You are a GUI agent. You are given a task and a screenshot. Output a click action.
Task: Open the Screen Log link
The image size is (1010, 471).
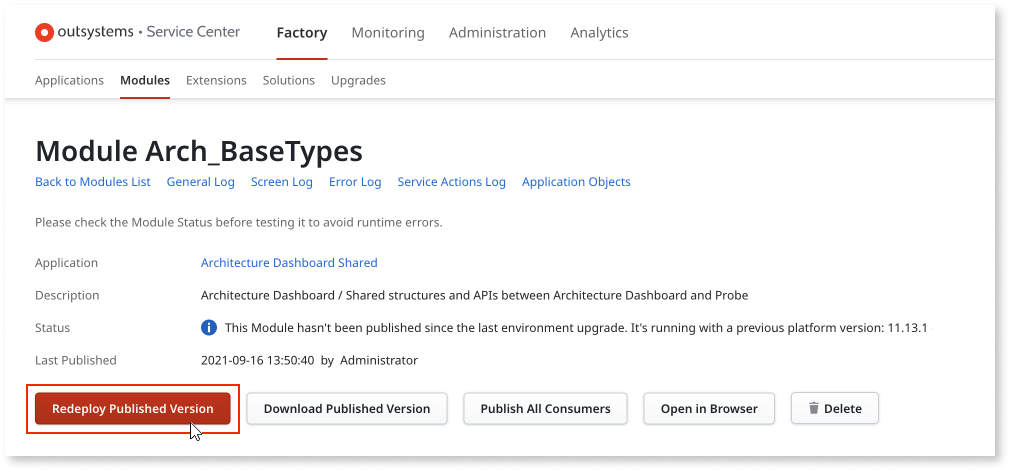pos(281,182)
